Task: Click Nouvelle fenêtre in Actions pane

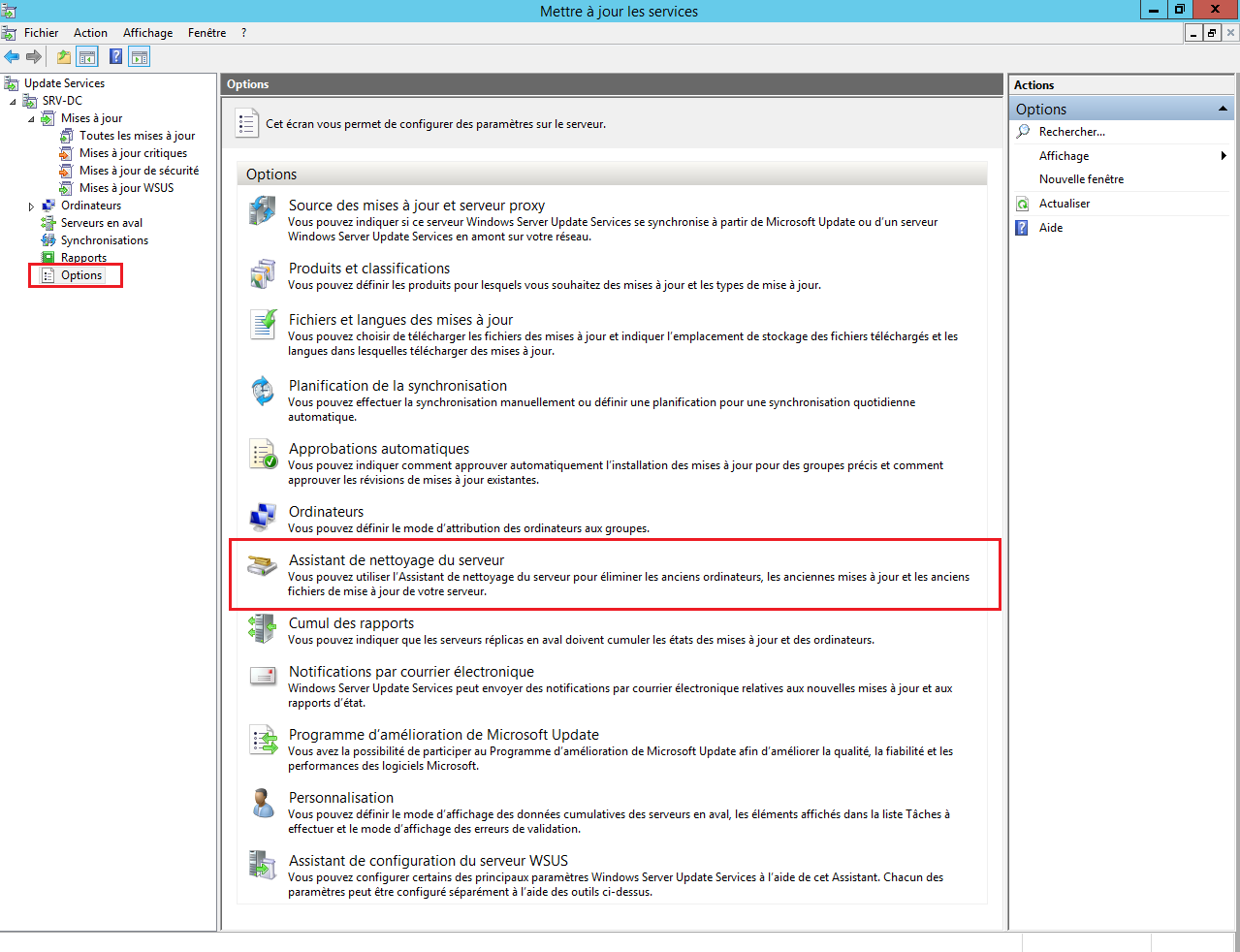Action: [x=1082, y=179]
